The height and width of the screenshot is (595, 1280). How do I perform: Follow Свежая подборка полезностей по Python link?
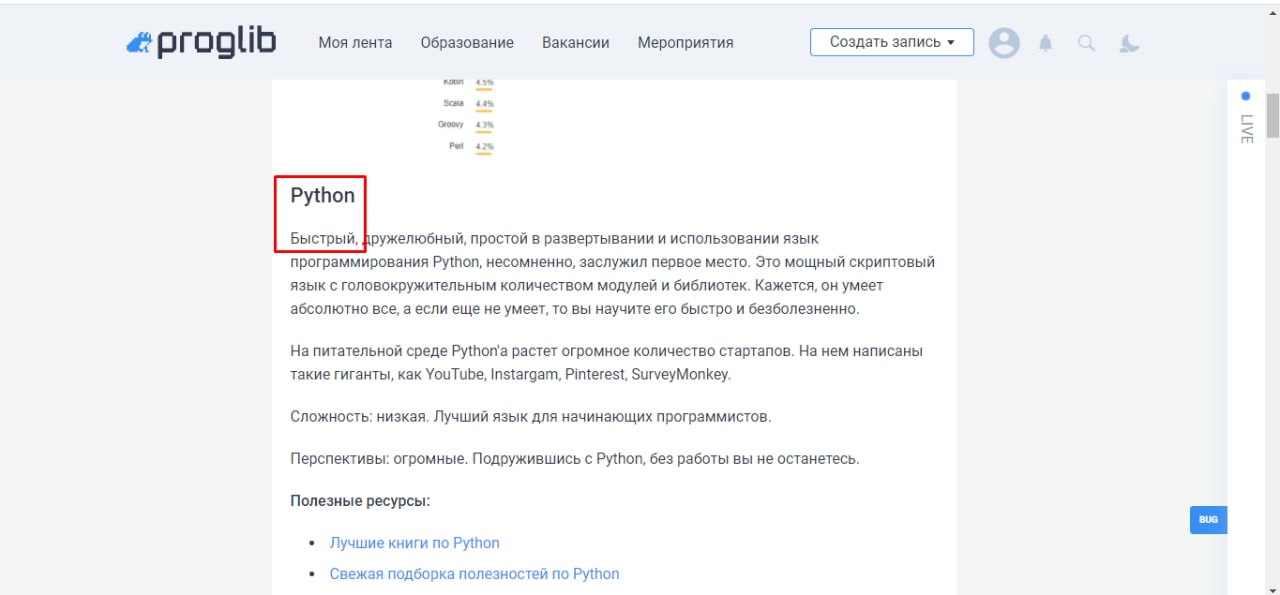click(x=475, y=574)
